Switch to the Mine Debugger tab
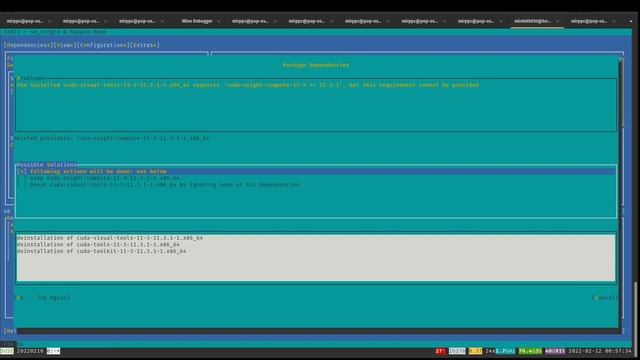This screenshot has width=640, height=360. click(x=197, y=21)
